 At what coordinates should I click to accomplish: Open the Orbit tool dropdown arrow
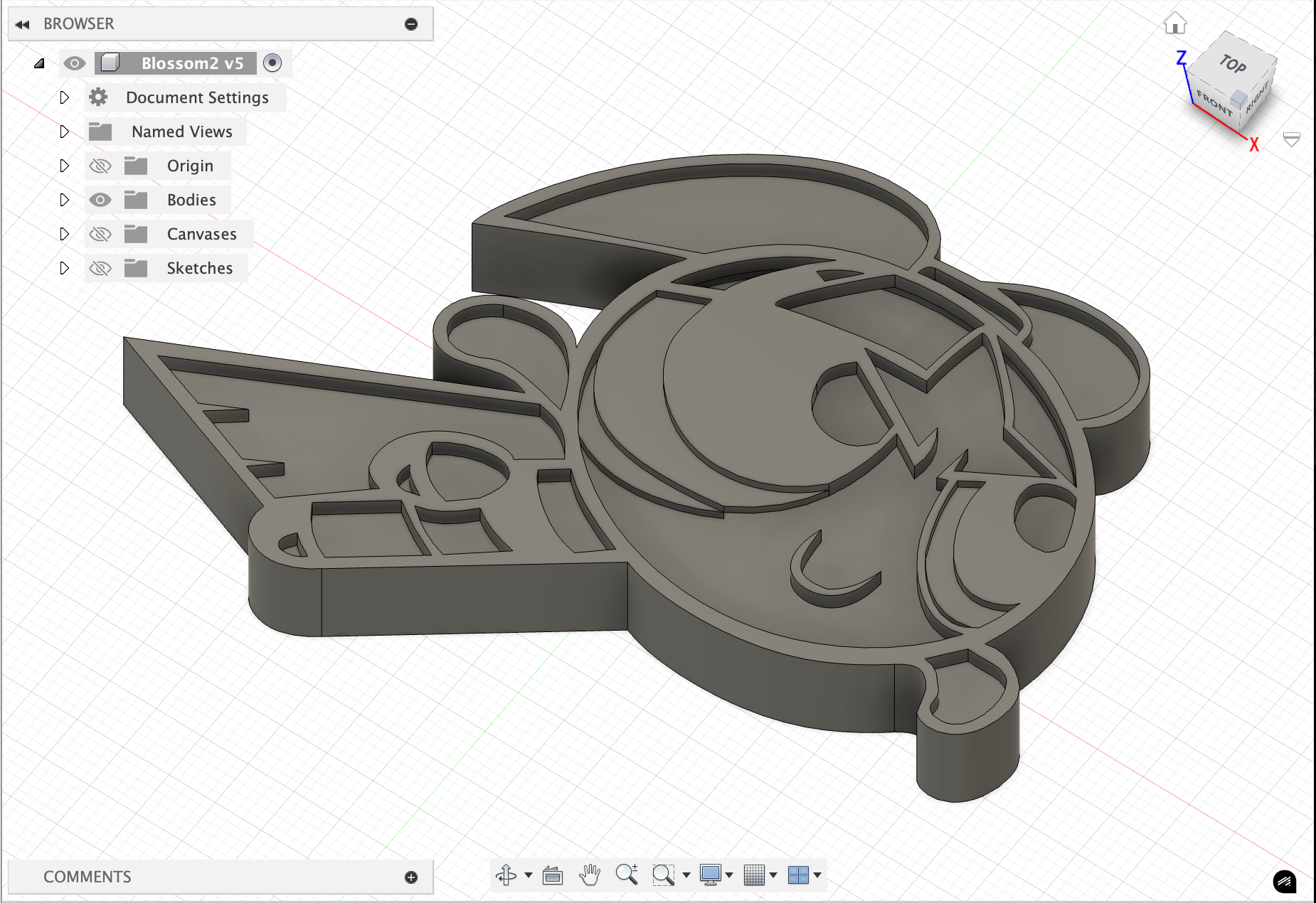(x=529, y=875)
